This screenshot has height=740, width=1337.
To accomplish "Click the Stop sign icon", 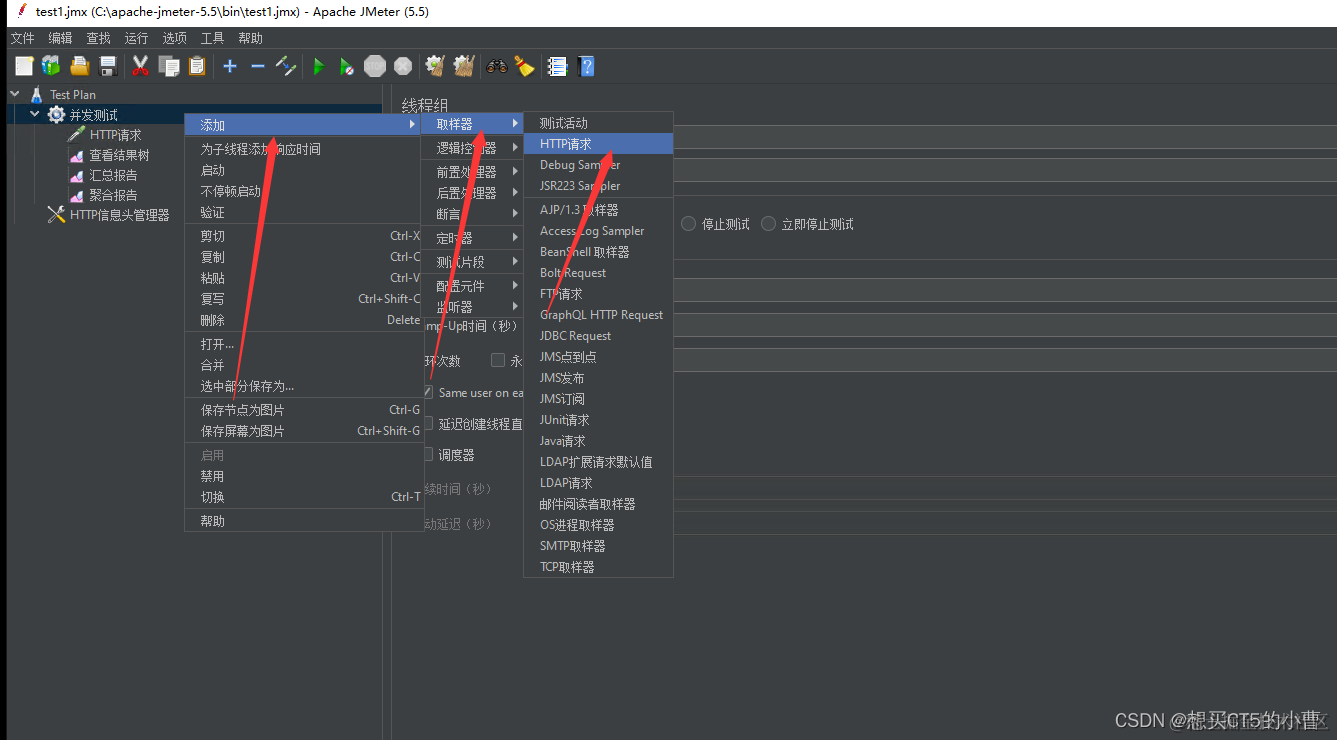I will pyautogui.click(x=375, y=66).
